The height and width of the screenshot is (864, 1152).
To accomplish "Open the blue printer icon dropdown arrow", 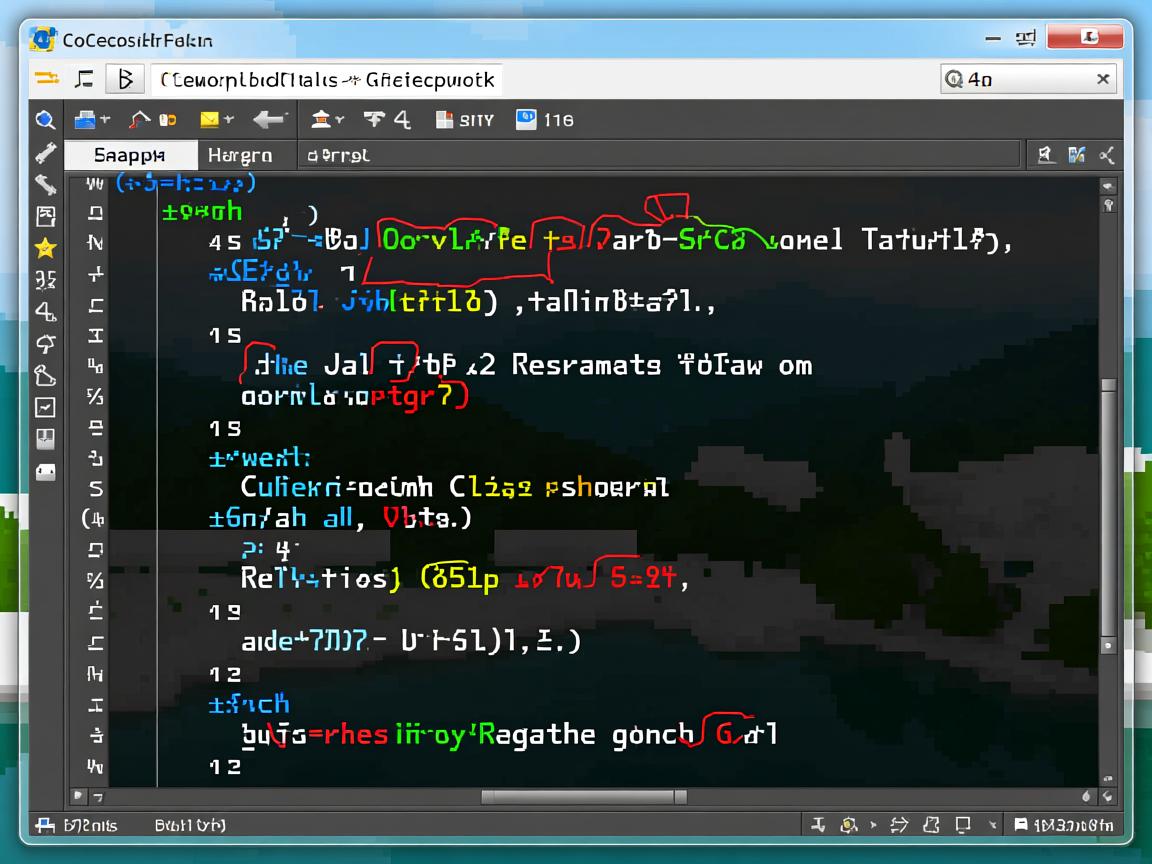I will 105,120.
